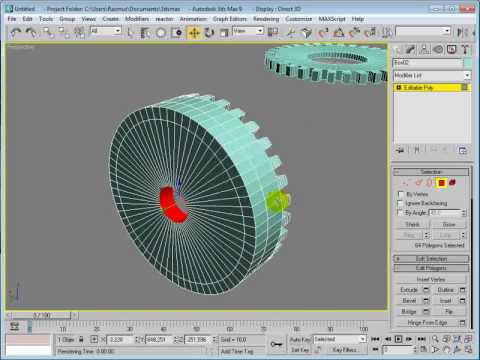
Task: Activate the Bind to Space Warp tool
Action: click(79, 32)
